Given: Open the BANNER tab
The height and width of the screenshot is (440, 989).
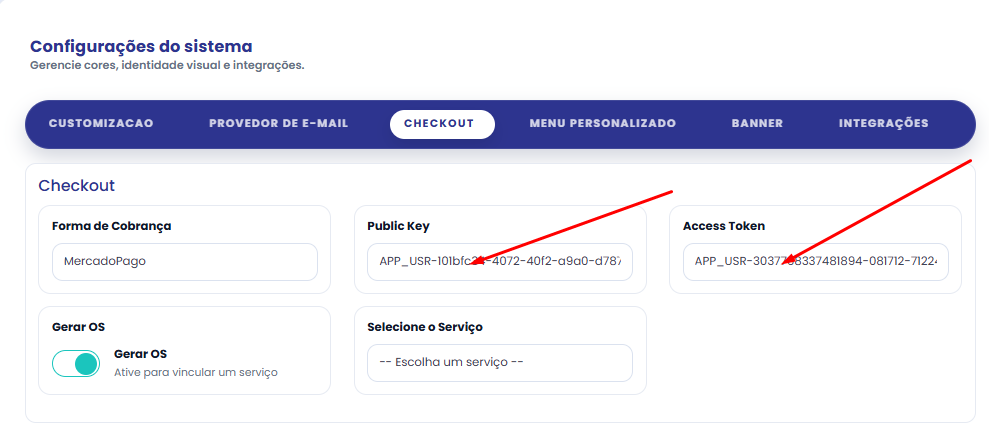Looking at the screenshot, I should point(757,124).
